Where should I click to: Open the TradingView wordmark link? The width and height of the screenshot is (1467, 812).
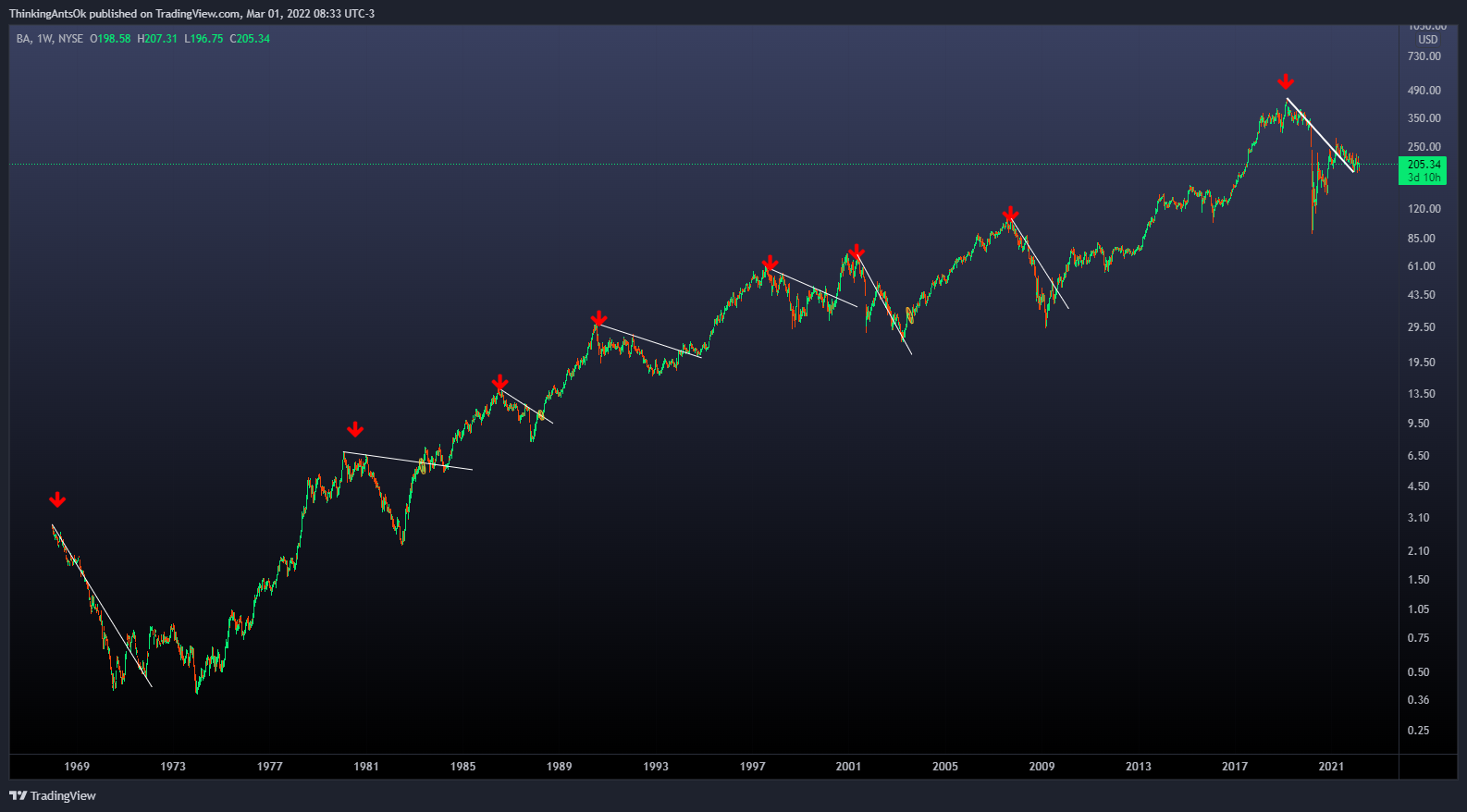click(63, 795)
